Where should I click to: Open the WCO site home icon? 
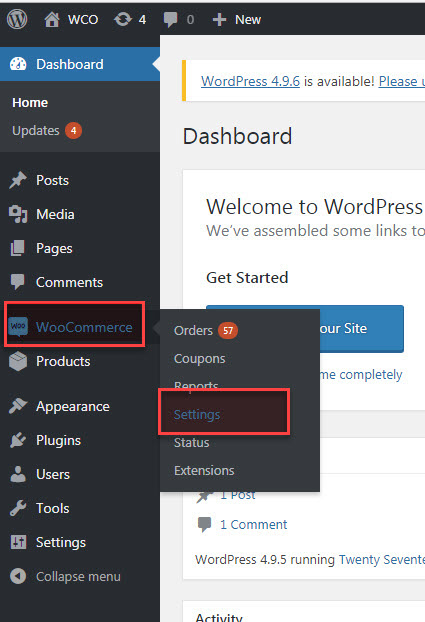click(x=52, y=19)
